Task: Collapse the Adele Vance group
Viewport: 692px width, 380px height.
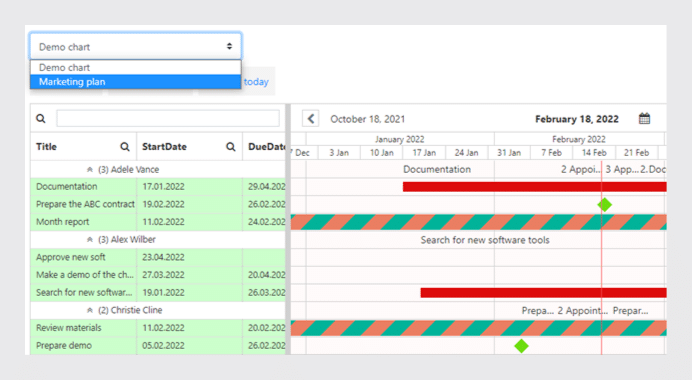Action: (90, 169)
